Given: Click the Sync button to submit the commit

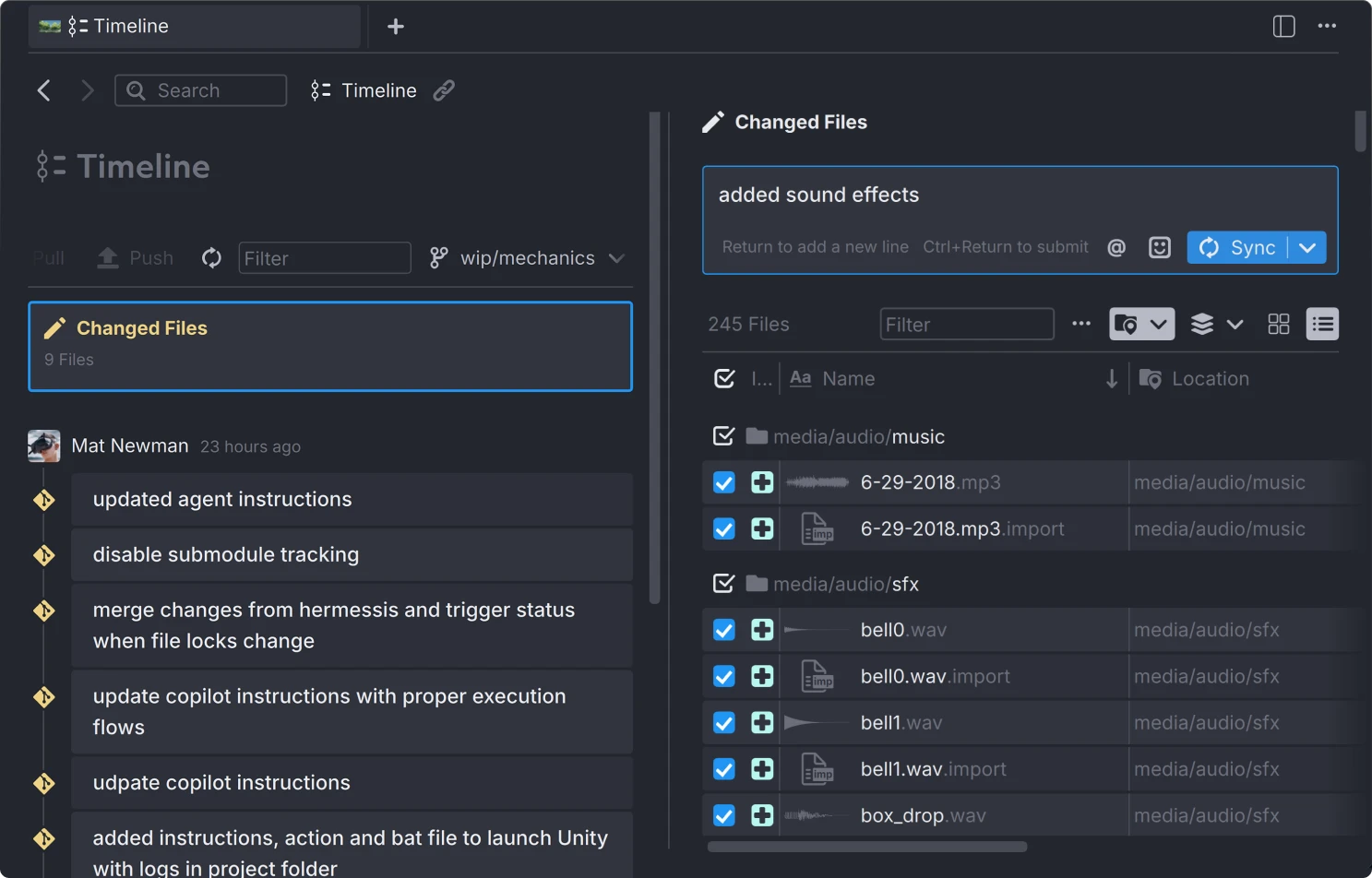Looking at the screenshot, I should click(x=1241, y=247).
